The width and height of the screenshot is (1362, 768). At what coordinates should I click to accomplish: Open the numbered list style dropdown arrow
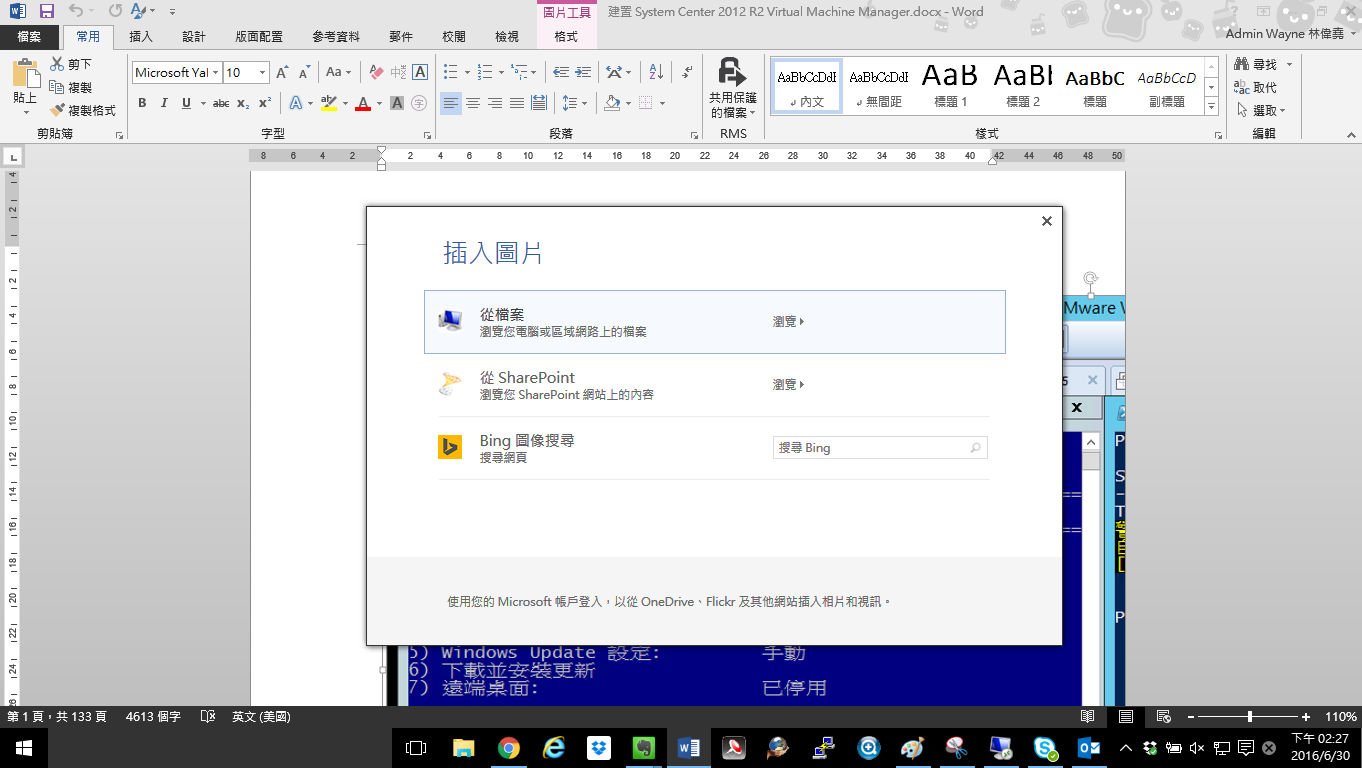click(501, 72)
